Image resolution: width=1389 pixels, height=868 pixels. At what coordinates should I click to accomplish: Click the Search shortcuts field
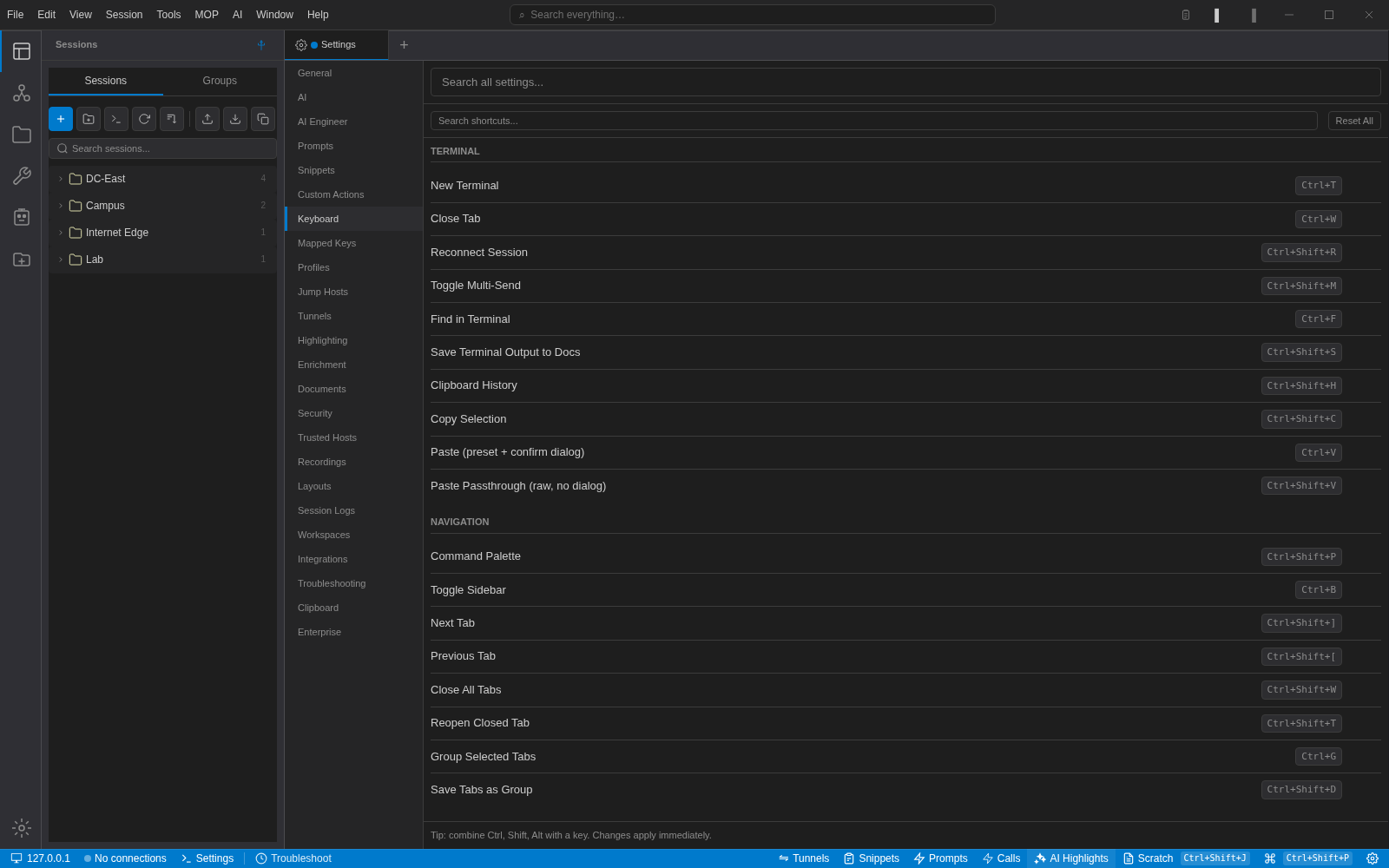(874, 121)
